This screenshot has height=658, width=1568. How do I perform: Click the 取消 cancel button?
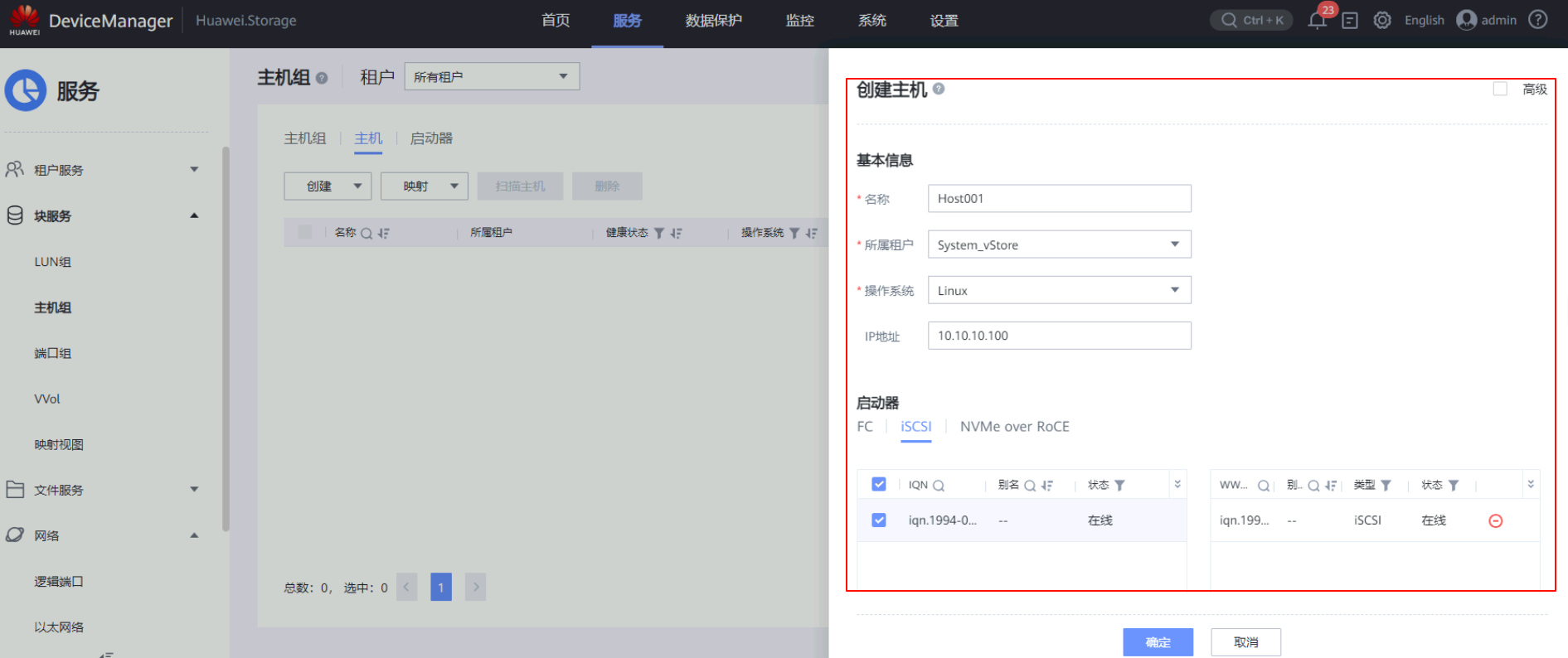click(1245, 642)
